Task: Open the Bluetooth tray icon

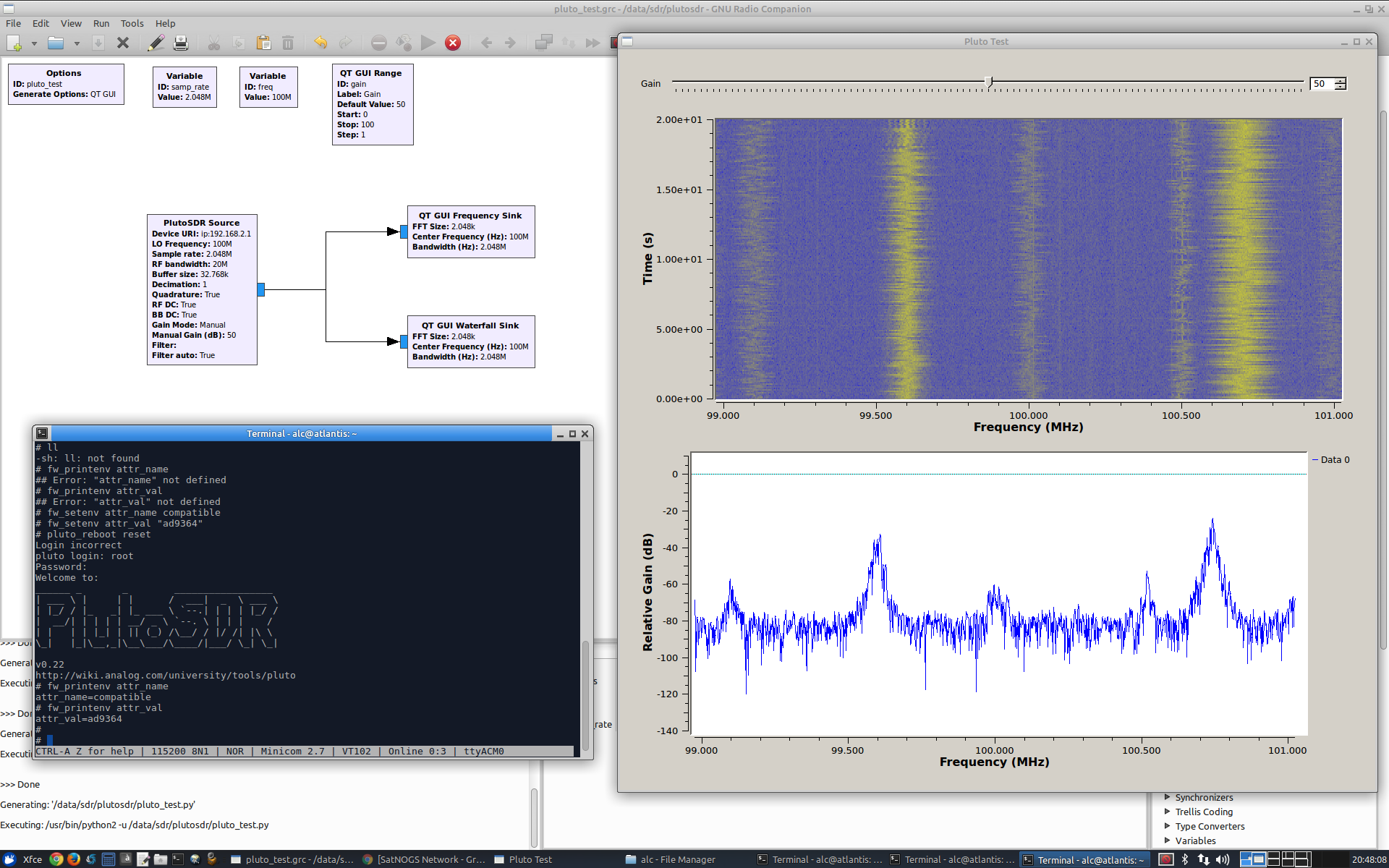Action: pos(1185,859)
